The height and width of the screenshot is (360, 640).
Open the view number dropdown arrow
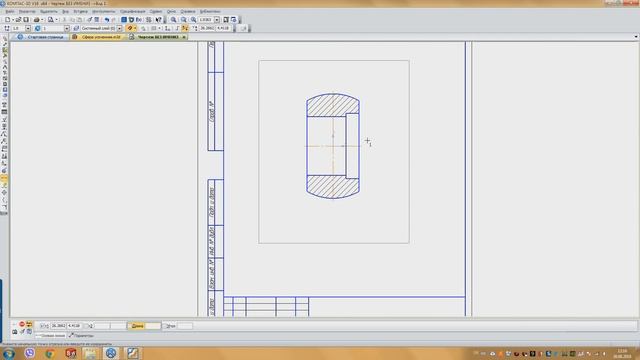tap(67, 29)
